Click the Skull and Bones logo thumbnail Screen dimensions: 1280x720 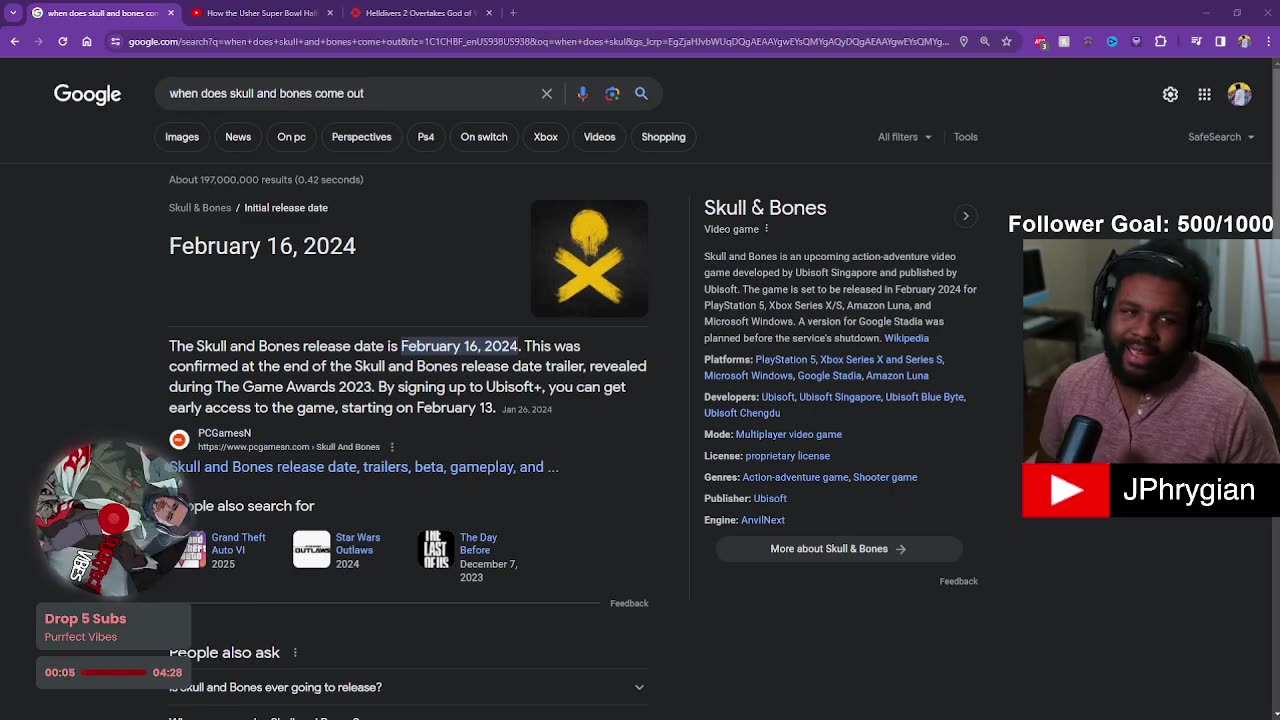click(589, 259)
